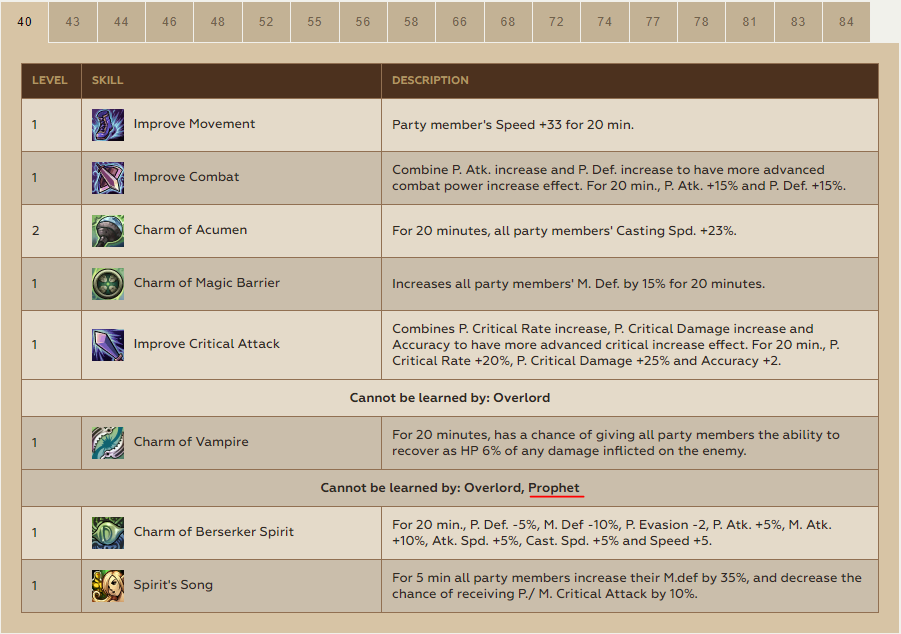Click the Improve Movement skill icon
Image resolution: width=901 pixels, height=634 pixels.
(x=108, y=125)
